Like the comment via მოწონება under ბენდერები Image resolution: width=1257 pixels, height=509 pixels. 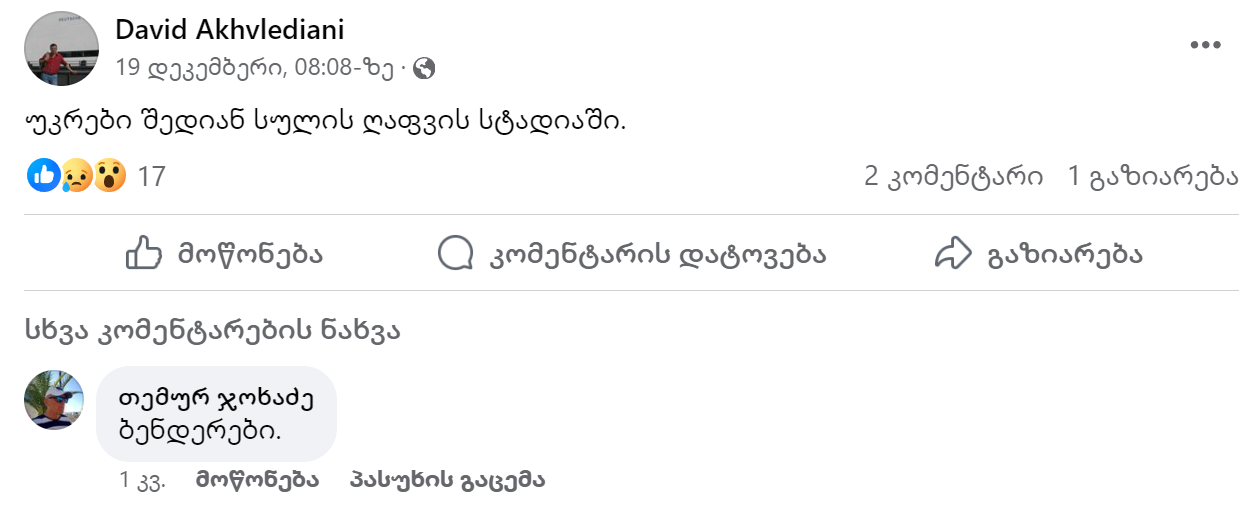click(257, 480)
